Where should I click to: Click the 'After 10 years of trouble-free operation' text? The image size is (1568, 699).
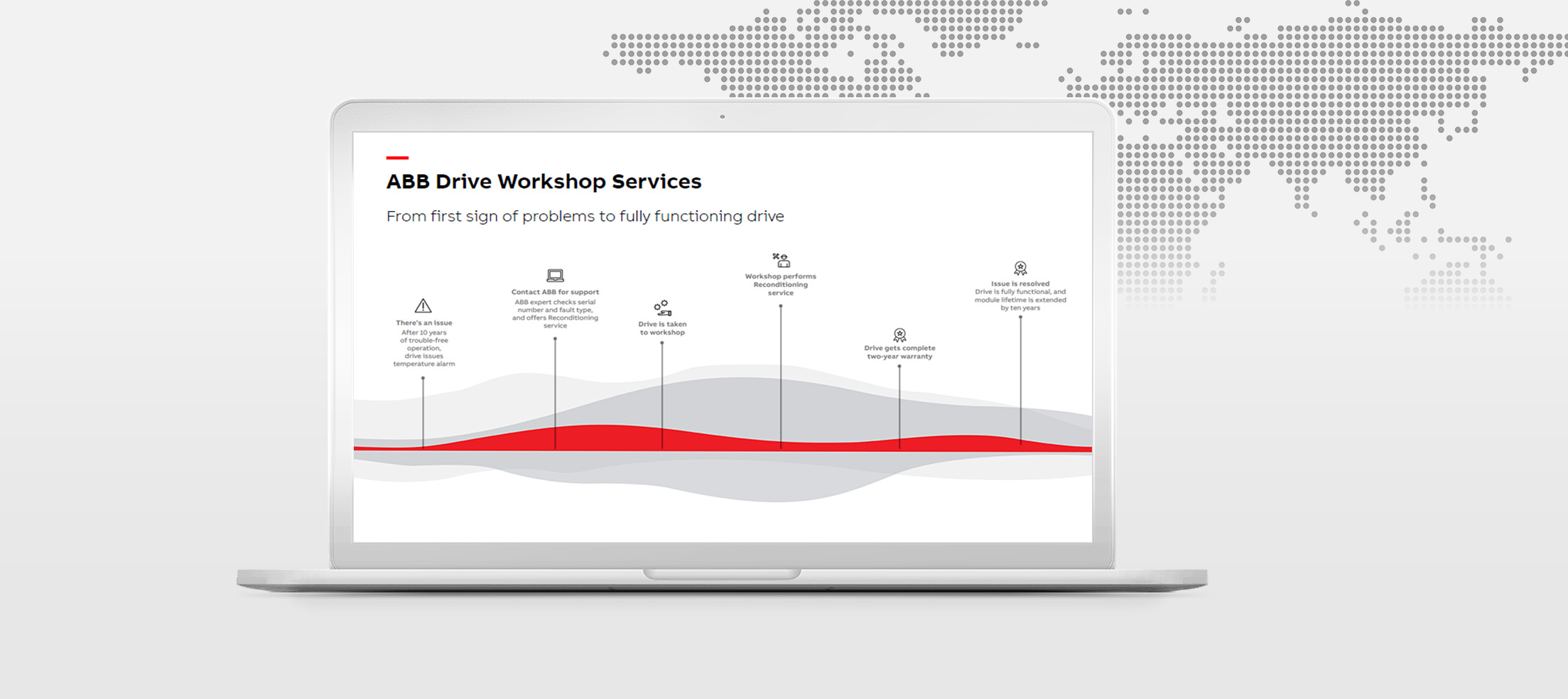click(x=424, y=348)
